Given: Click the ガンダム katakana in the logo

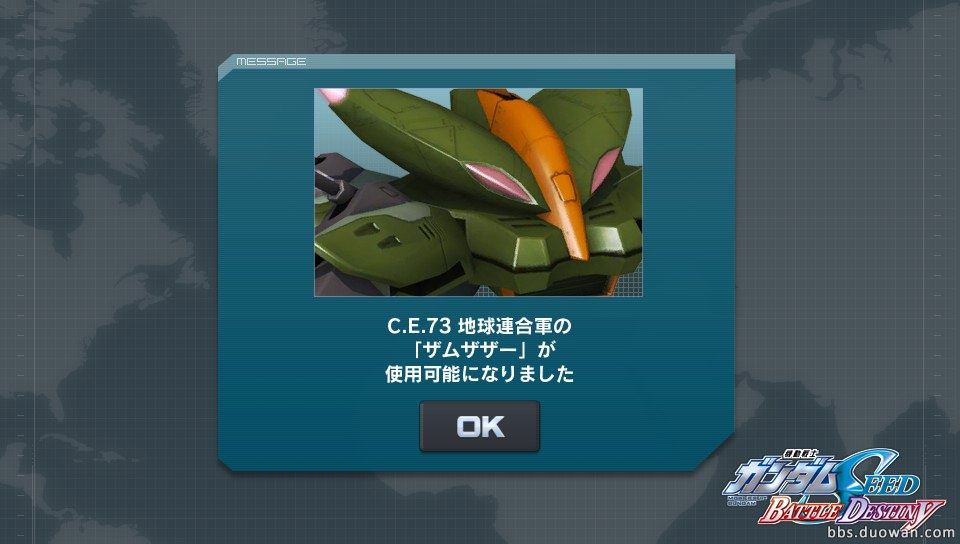Looking at the screenshot, I should point(781,477).
